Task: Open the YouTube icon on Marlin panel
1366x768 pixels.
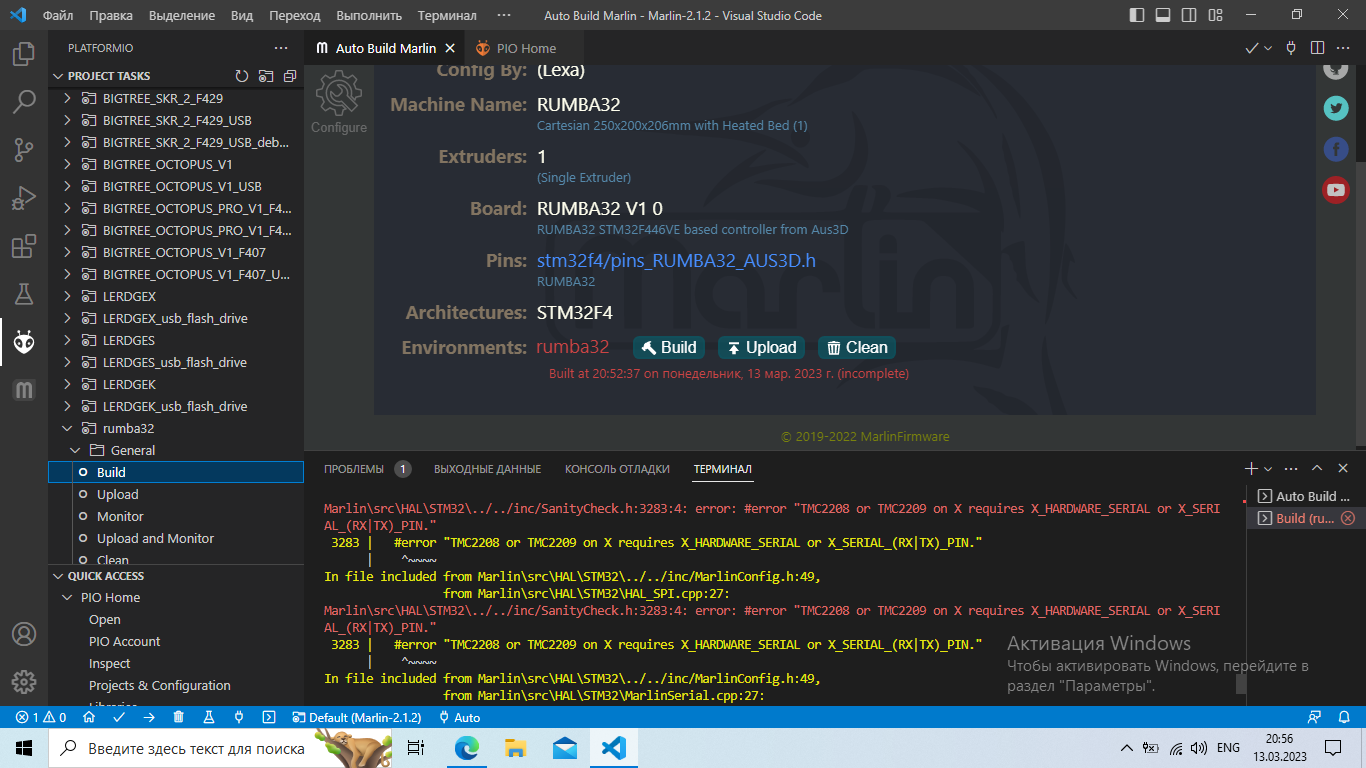Action: [1336, 189]
